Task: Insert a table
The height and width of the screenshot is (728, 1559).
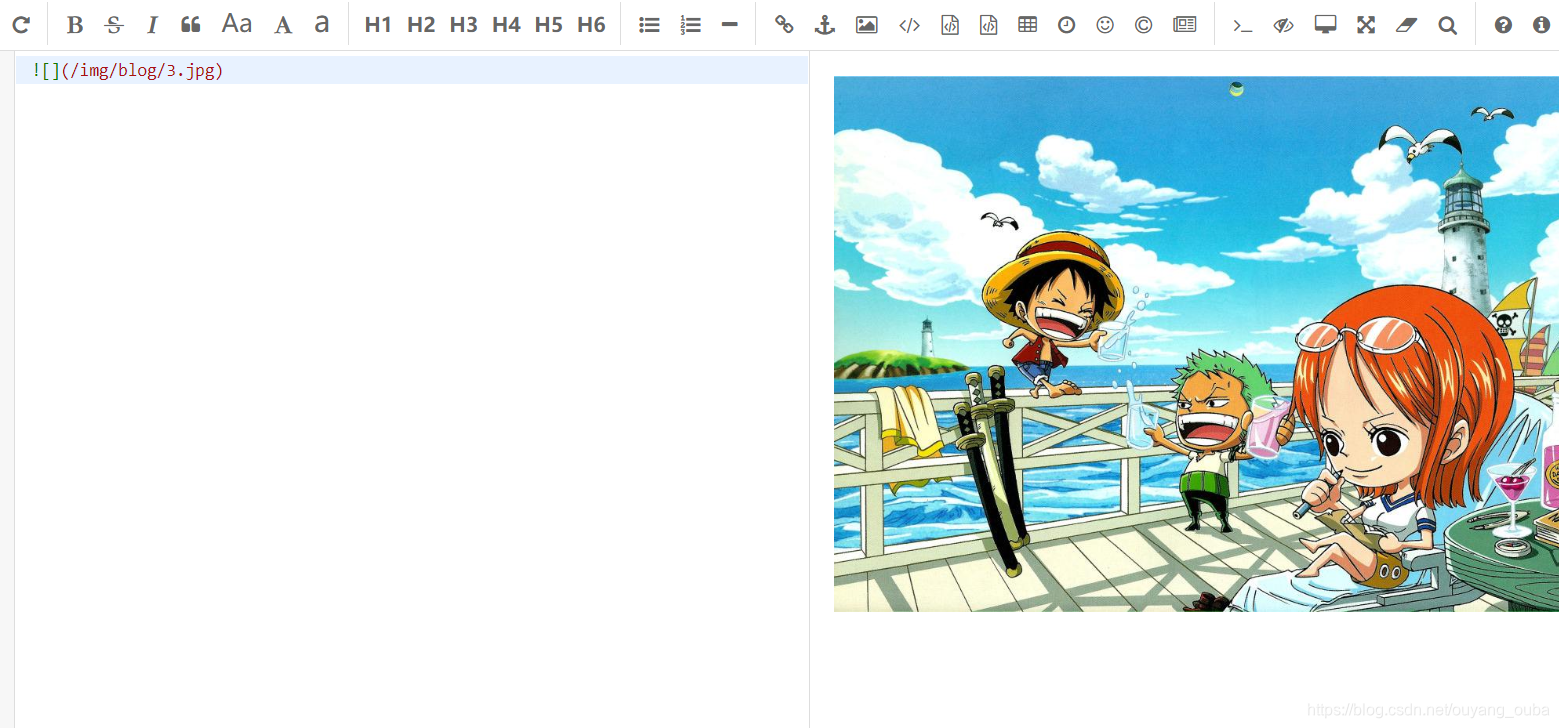Action: [1027, 25]
